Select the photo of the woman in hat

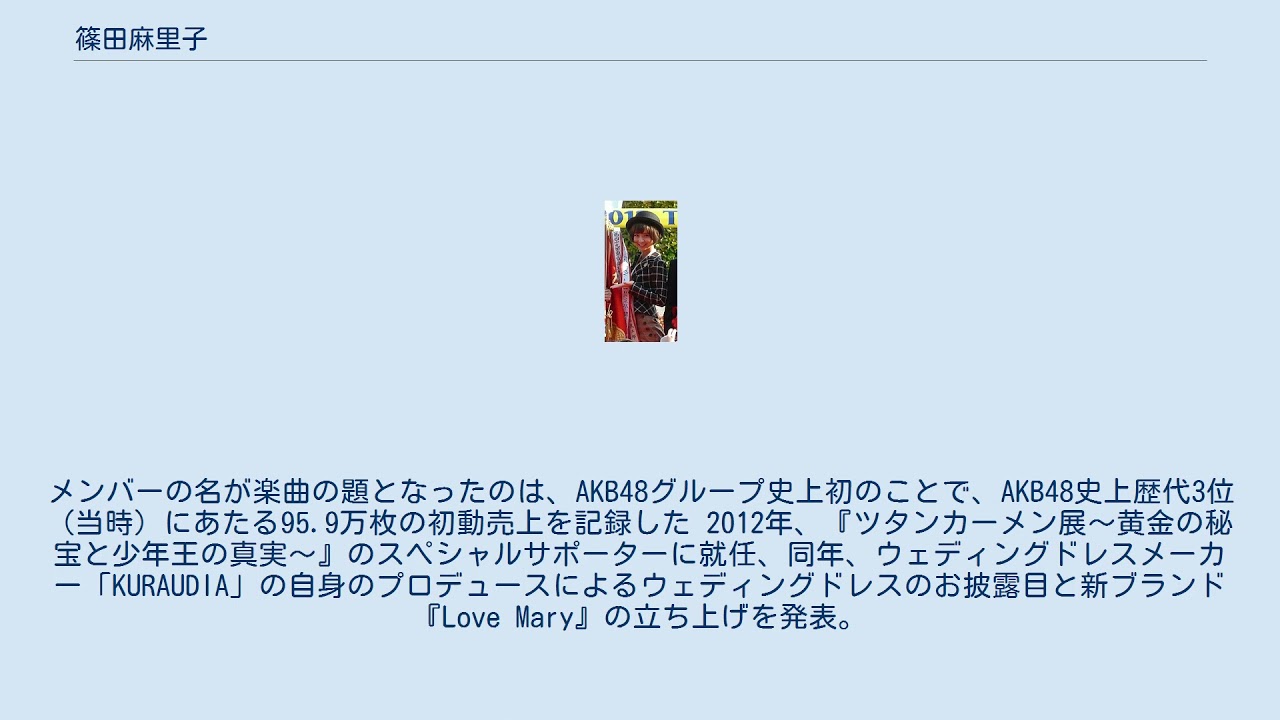641,271
